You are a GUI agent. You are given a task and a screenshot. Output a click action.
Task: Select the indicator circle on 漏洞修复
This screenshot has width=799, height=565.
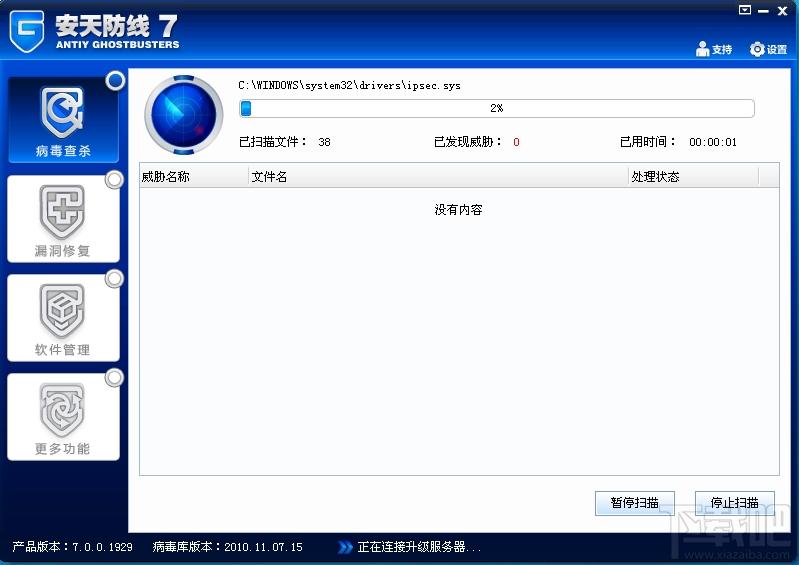pos(113,181)
